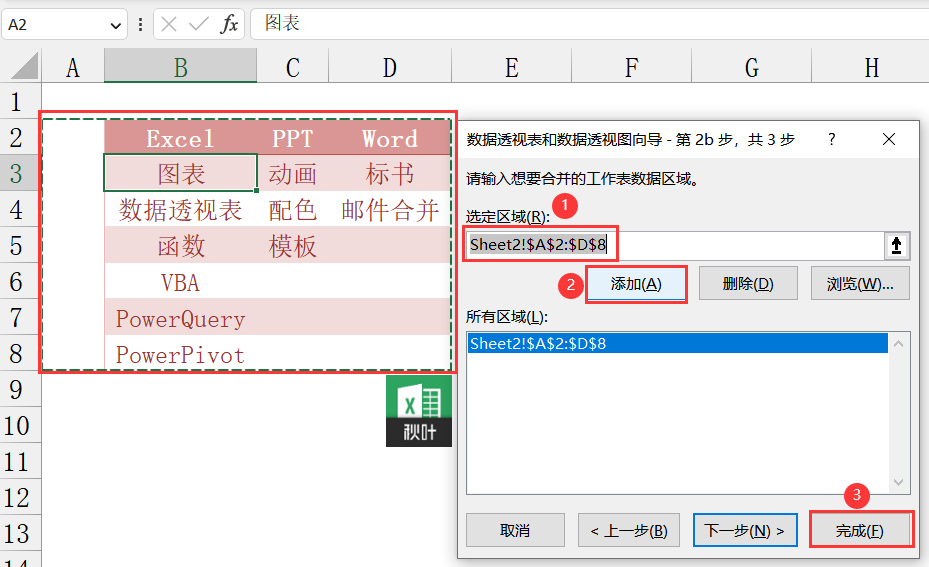Click cell containing 配色
The width and height of the screenshot is (929, 567).
click(293, 210)
